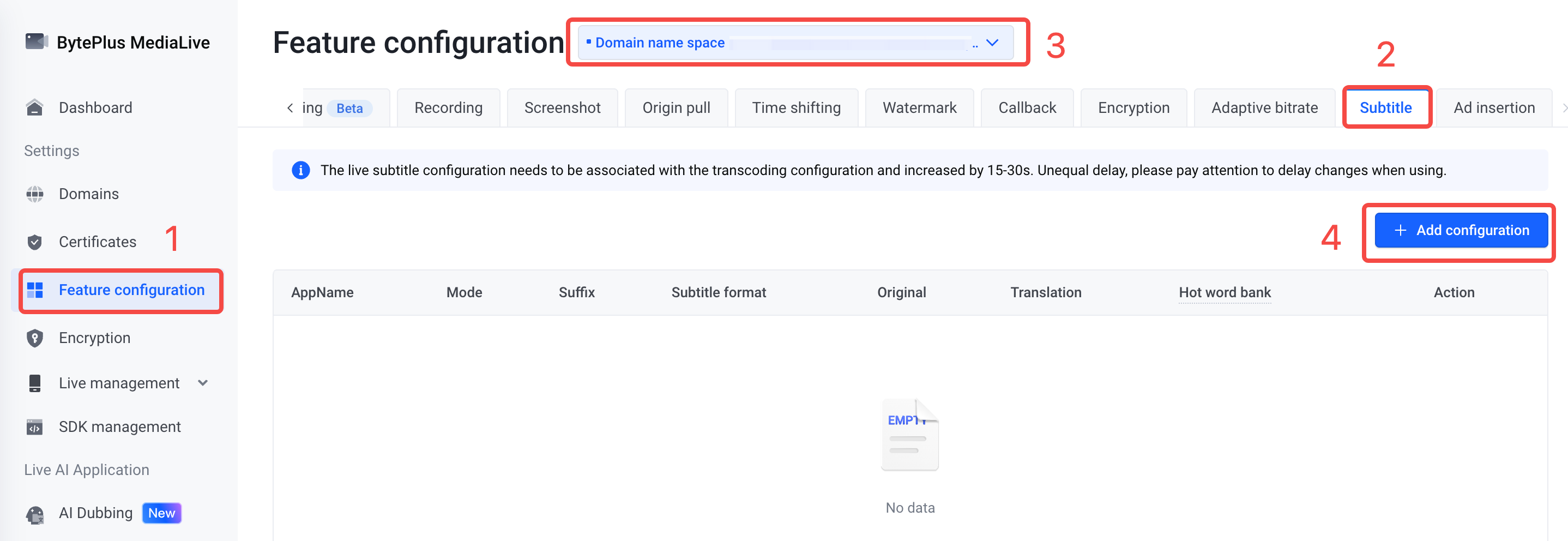This screenshot has height=541, width=1568.
Task: Open Dashboard via its house icon
Action: click(x=35, y=108)
